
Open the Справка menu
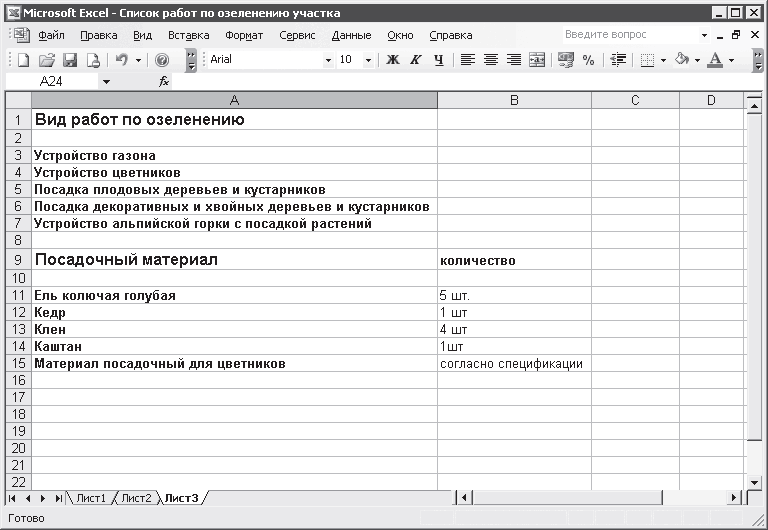(x=451, y=35)
